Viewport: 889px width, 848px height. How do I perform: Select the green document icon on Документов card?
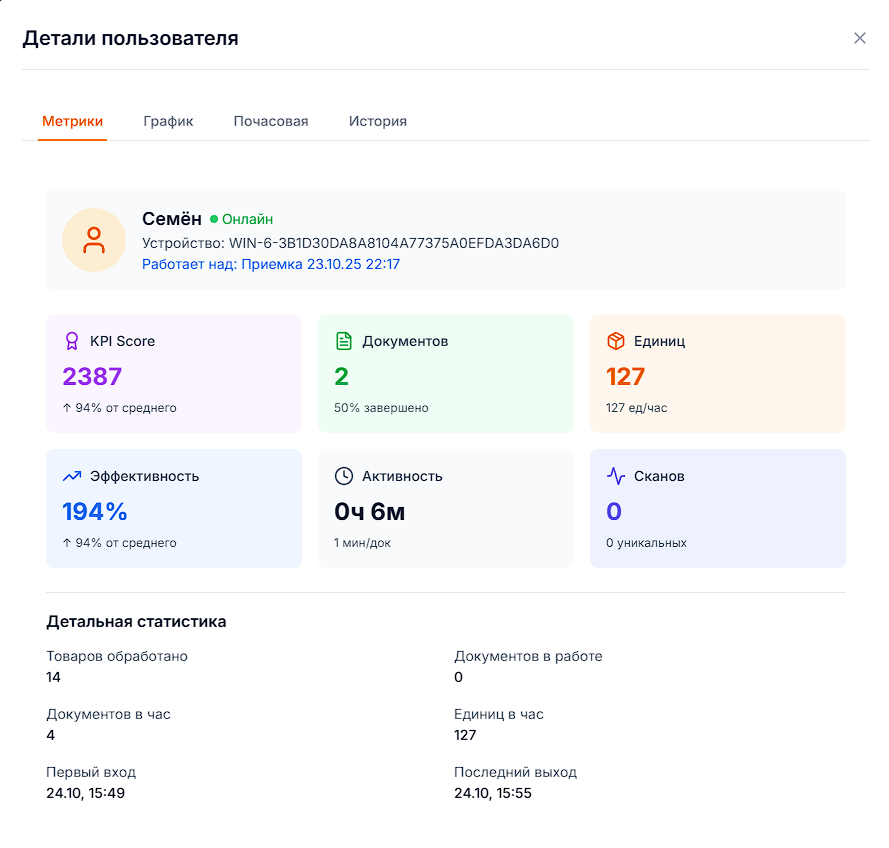343,341
